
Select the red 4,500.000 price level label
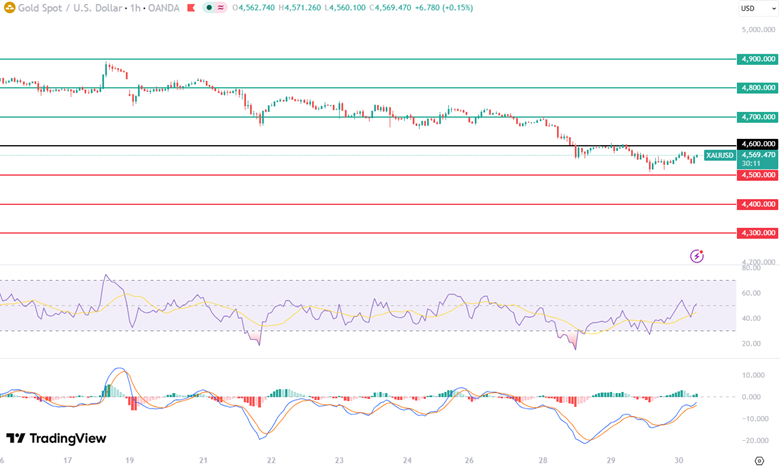[x=757, y=175]
